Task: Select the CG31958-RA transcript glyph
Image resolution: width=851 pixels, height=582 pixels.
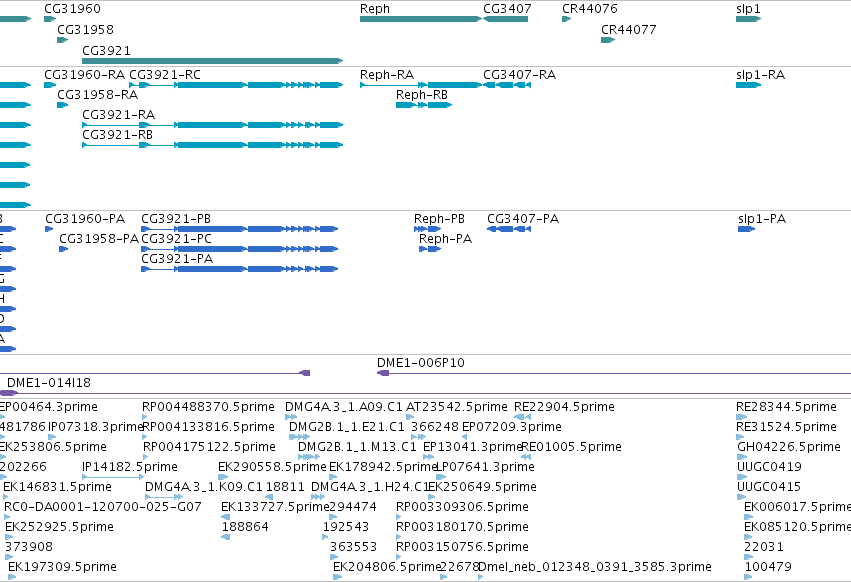Action: point(62,105)
